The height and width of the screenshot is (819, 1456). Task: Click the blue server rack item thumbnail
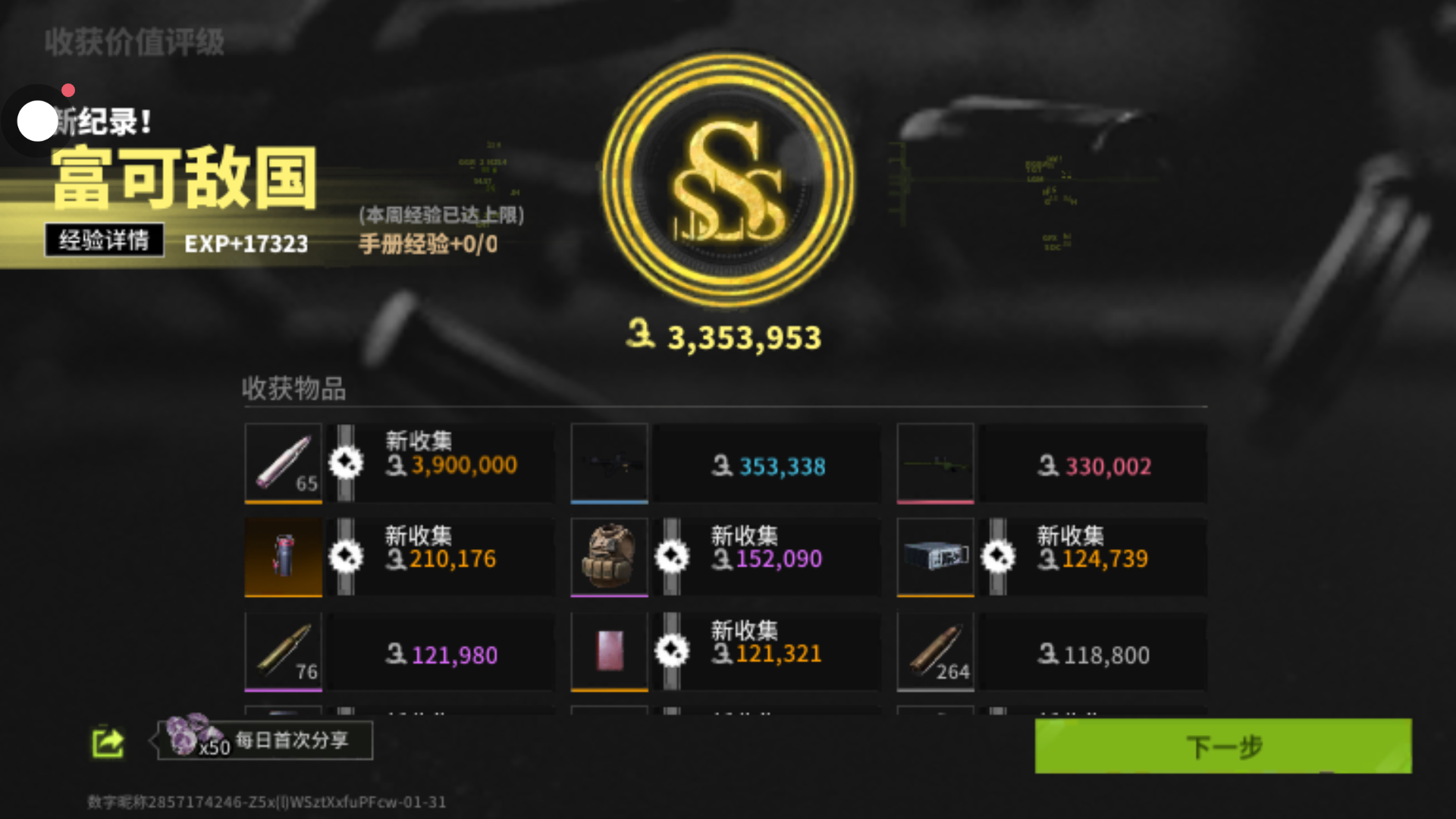tap(935, 557)
